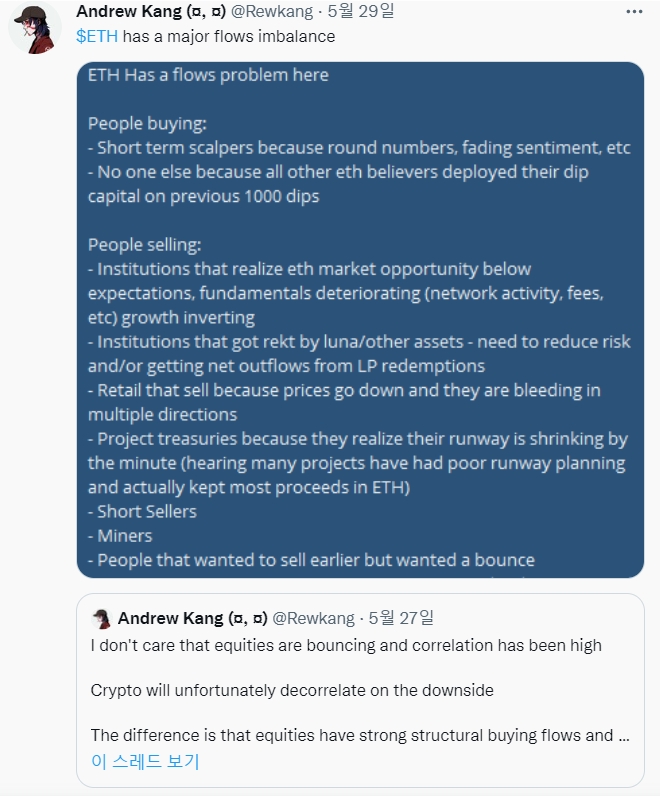The height and width of the screenshot is (796, 660).
Task: Click the "People selling:" line in image
Action: (x=147, y=245)
